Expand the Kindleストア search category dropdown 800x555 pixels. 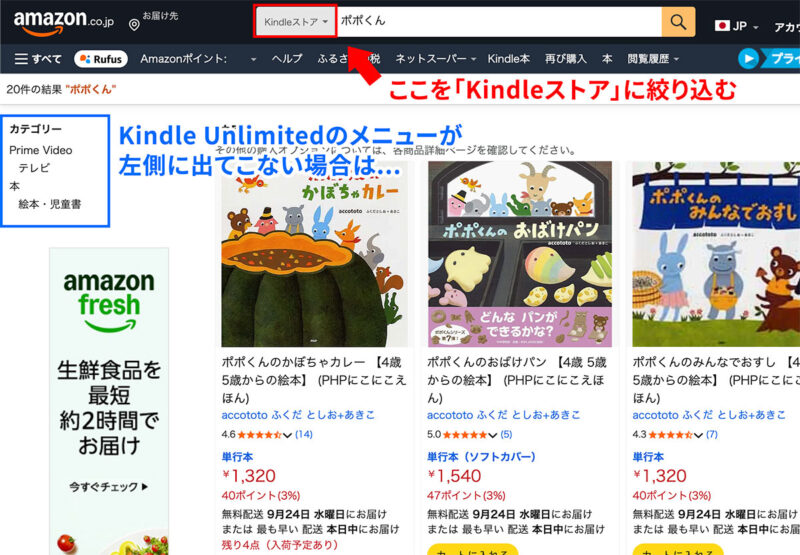[x=295, y=21]
